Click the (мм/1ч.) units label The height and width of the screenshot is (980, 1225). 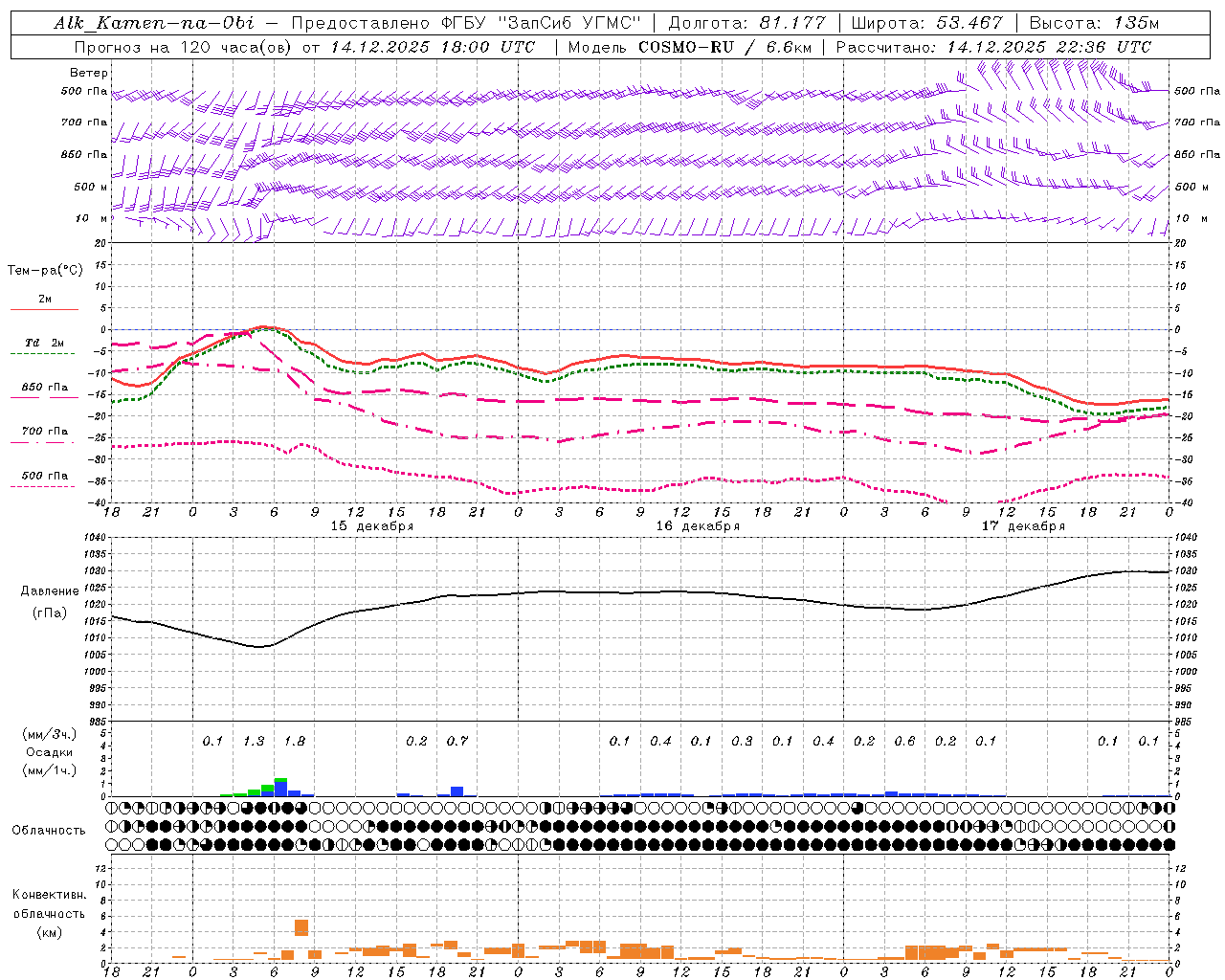50,771
